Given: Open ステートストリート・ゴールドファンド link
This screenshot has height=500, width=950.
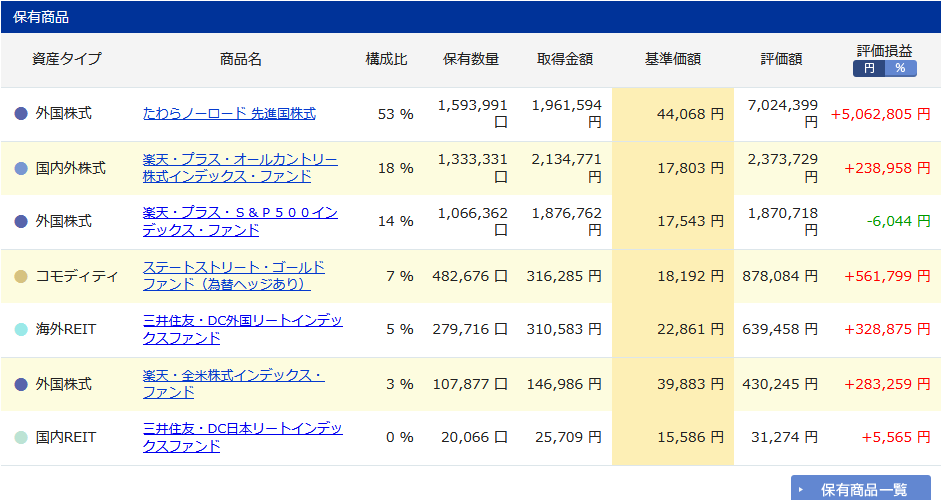Looking at the screenshot, I should (x=234, y=276).
